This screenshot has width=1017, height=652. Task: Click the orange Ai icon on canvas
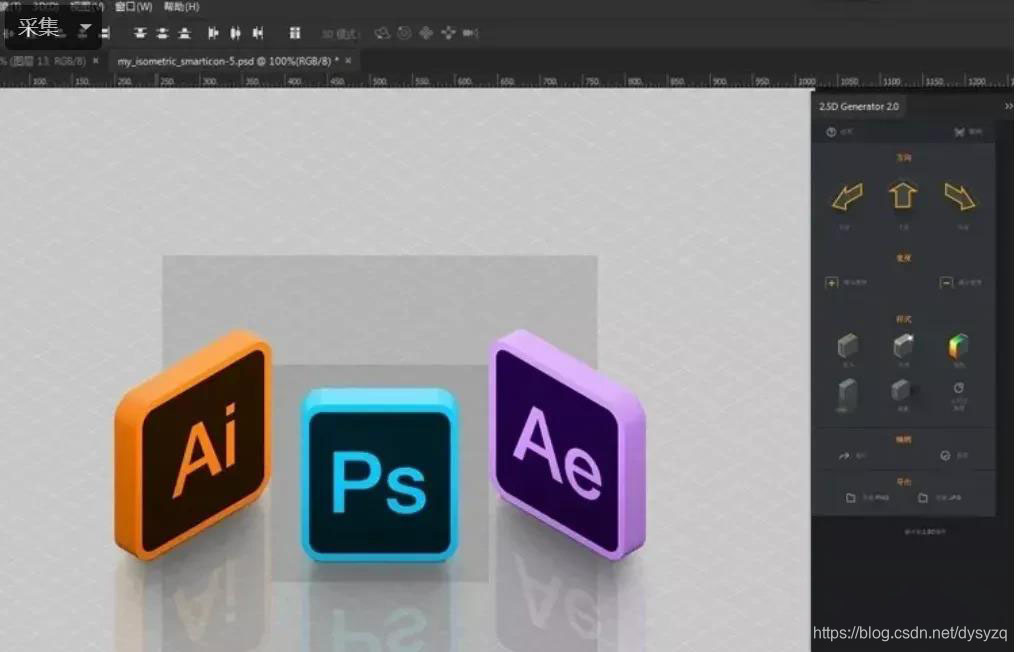(193, 445)
